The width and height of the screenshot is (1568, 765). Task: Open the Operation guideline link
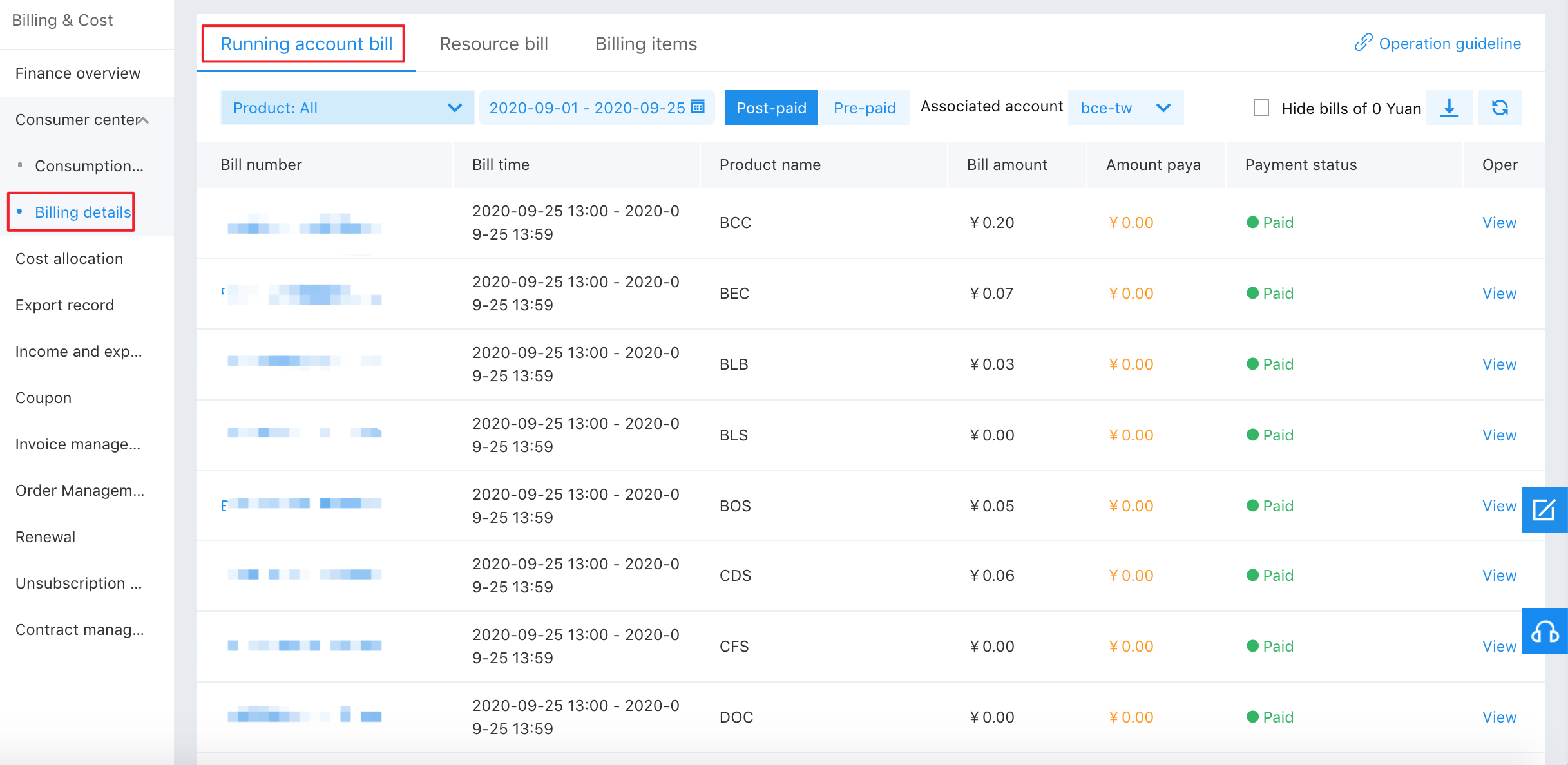coord(1449,43)
